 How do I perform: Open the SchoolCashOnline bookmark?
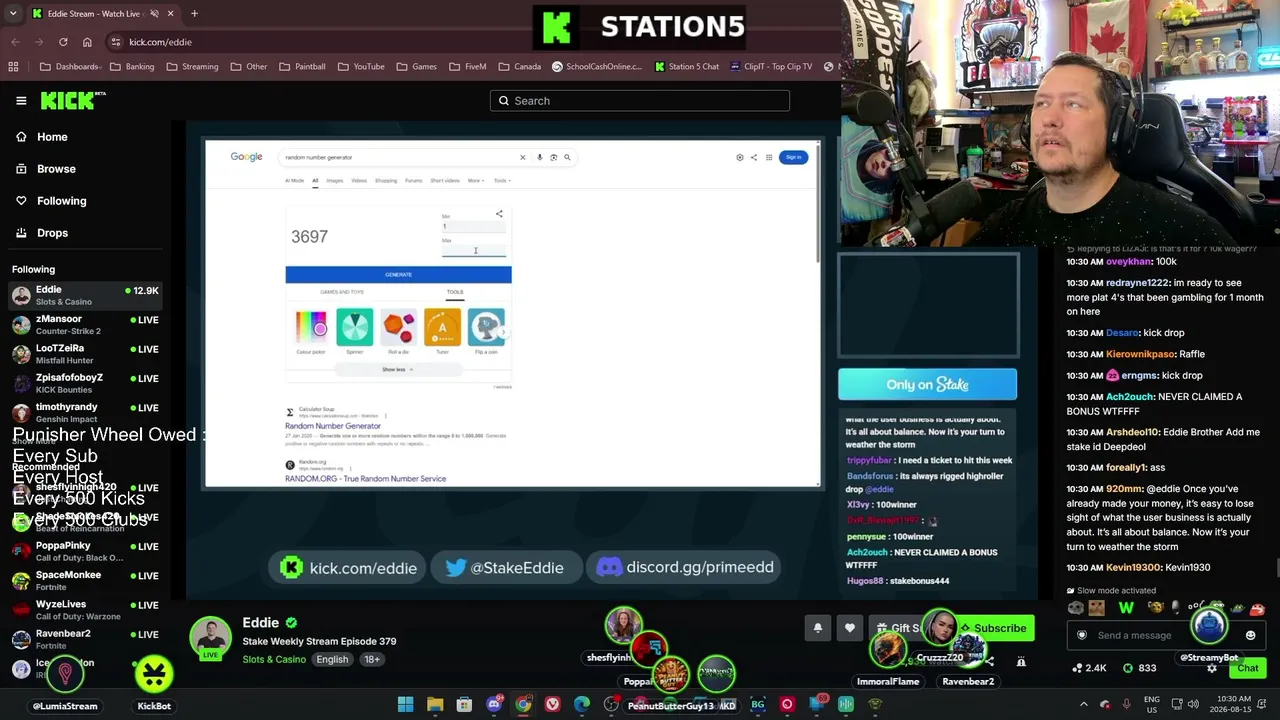coord(597,67)
